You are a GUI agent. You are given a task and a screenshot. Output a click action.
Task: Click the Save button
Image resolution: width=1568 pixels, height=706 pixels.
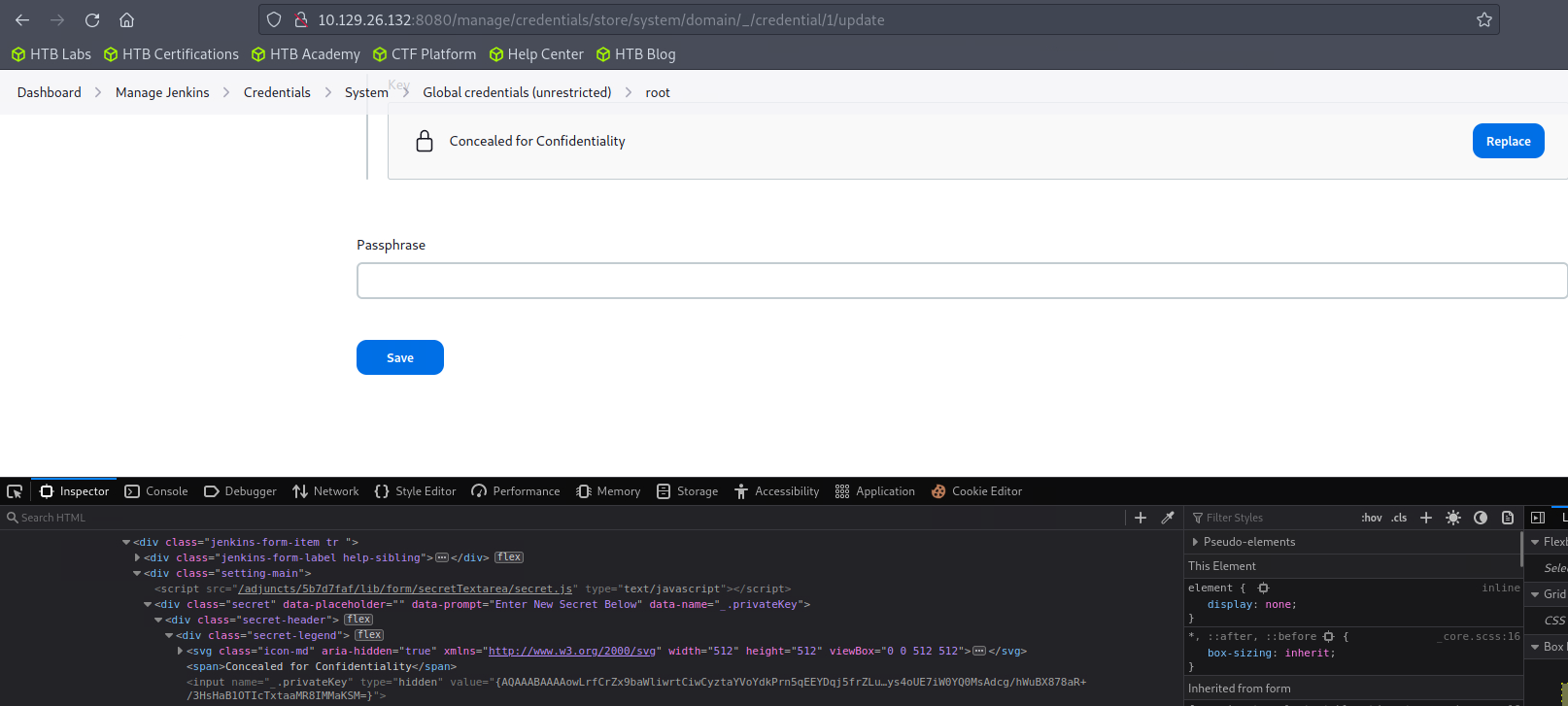coord(400,357)
